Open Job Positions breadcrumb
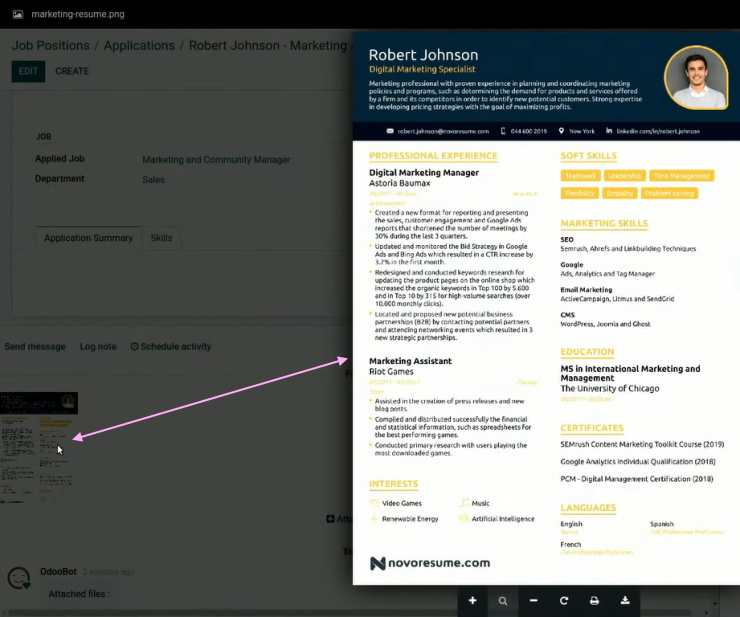Image resolution: width=740 pixels, height=617 pixels. coord(50,46)
